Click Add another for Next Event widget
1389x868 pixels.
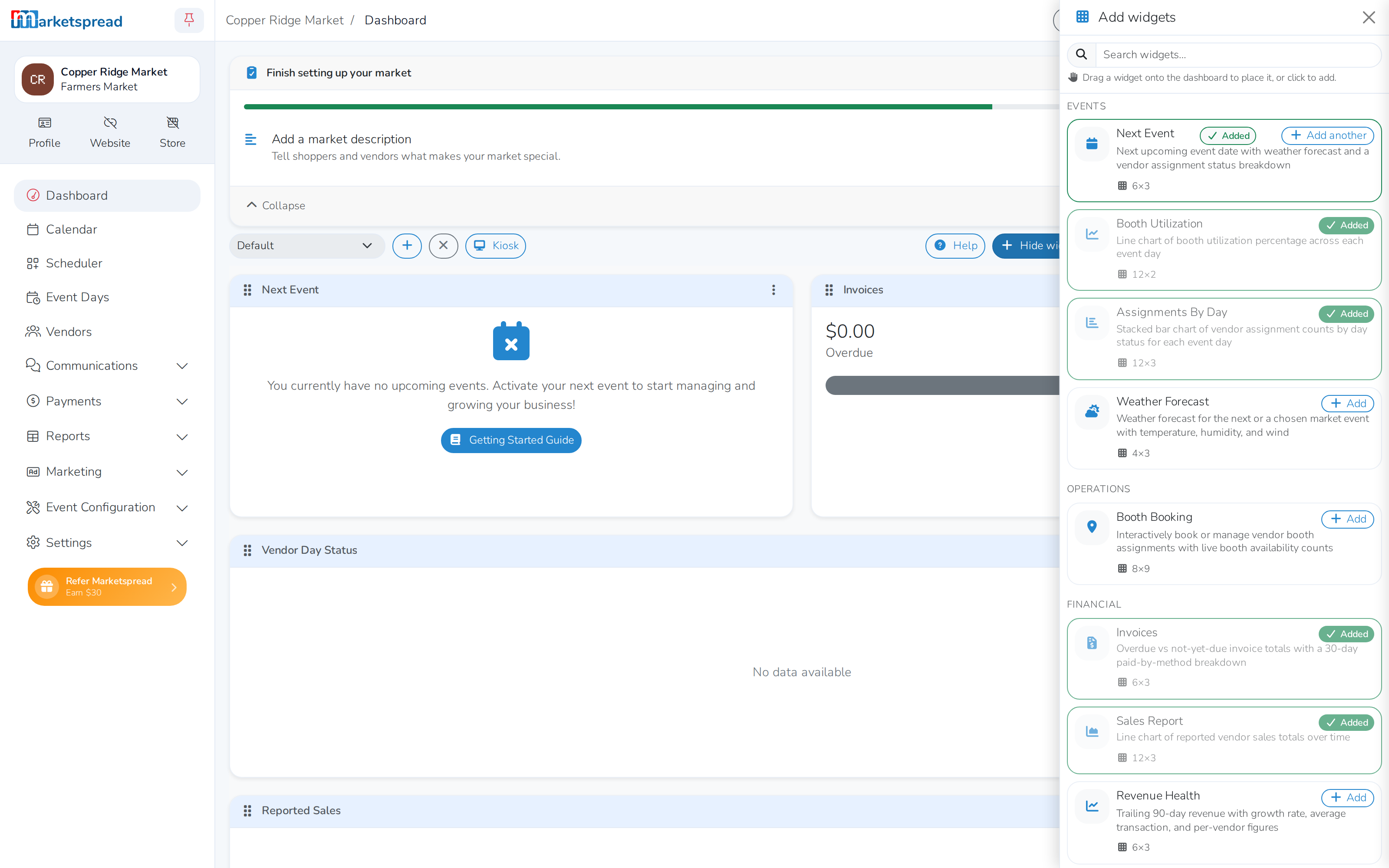1328,135
